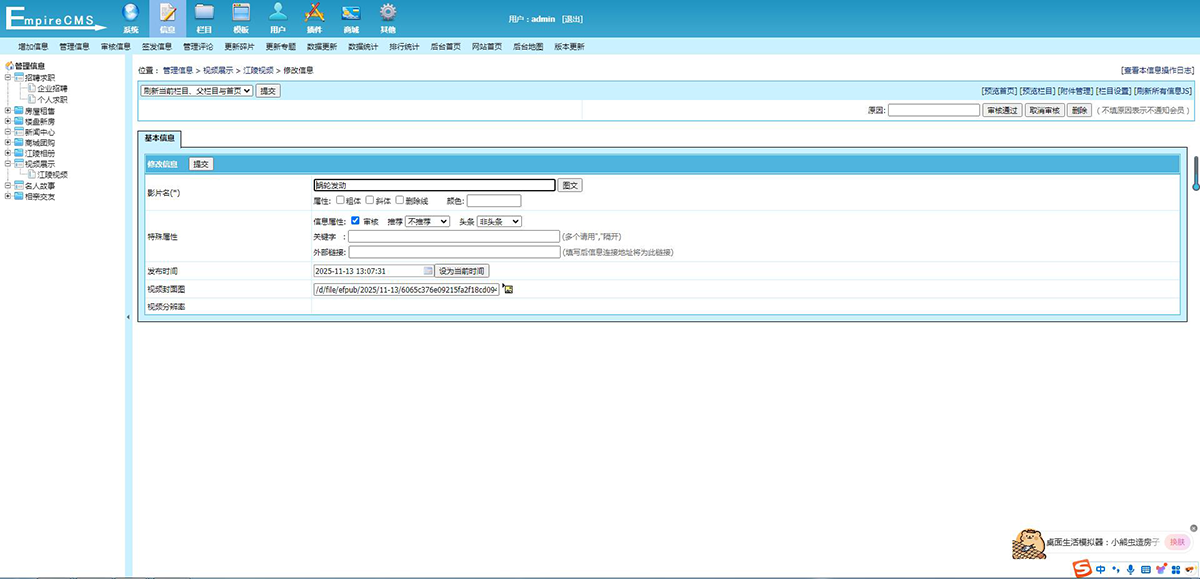Open the 附件管理 link
The image size is (1200, 579).
(x=1075, y=90)
